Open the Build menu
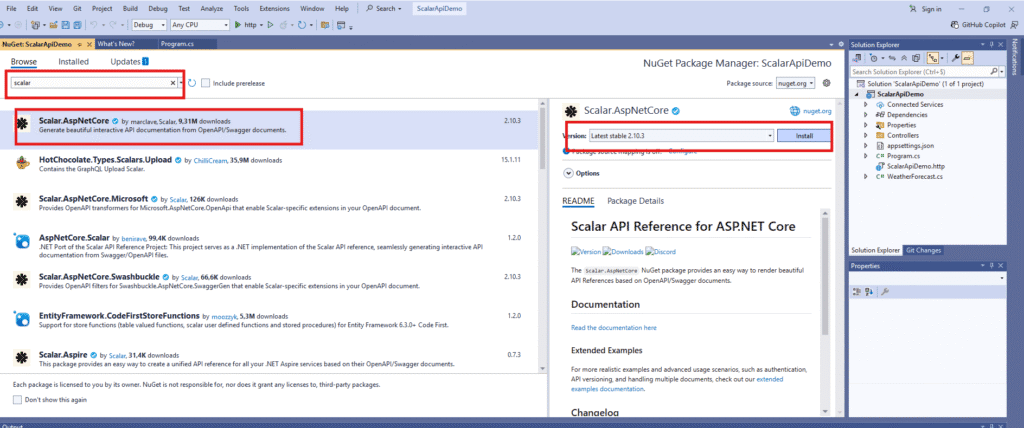 (x=129, y=9)
